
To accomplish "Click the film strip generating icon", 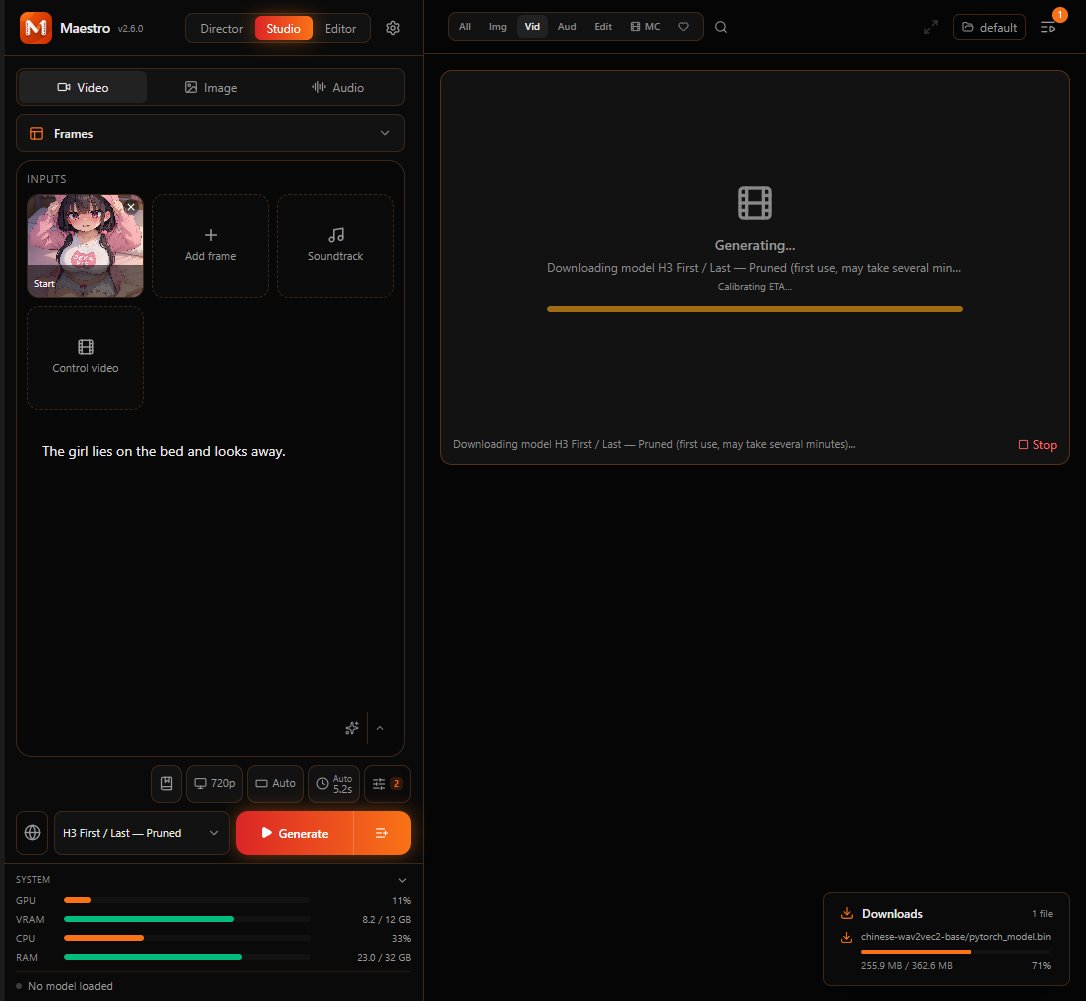I will click(754, 203).
